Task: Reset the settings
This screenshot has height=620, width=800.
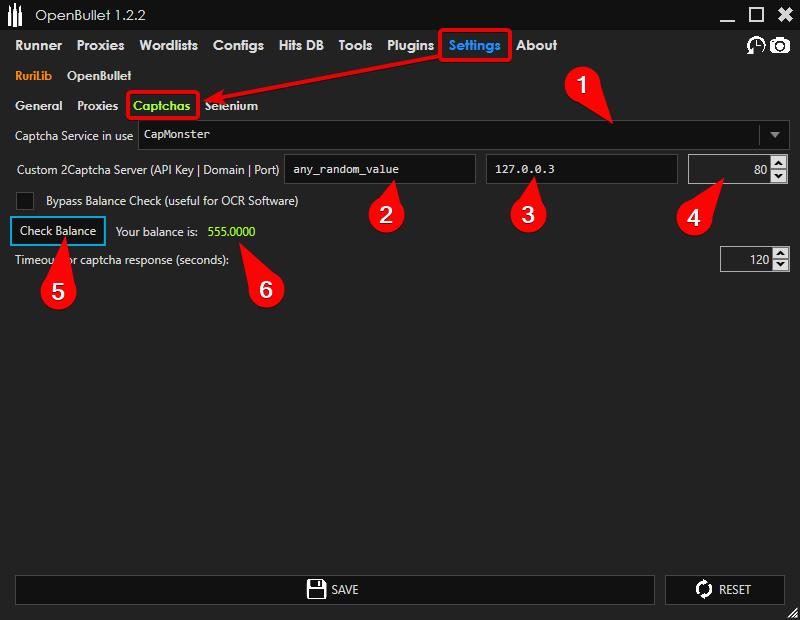Action: pos(724,589)
